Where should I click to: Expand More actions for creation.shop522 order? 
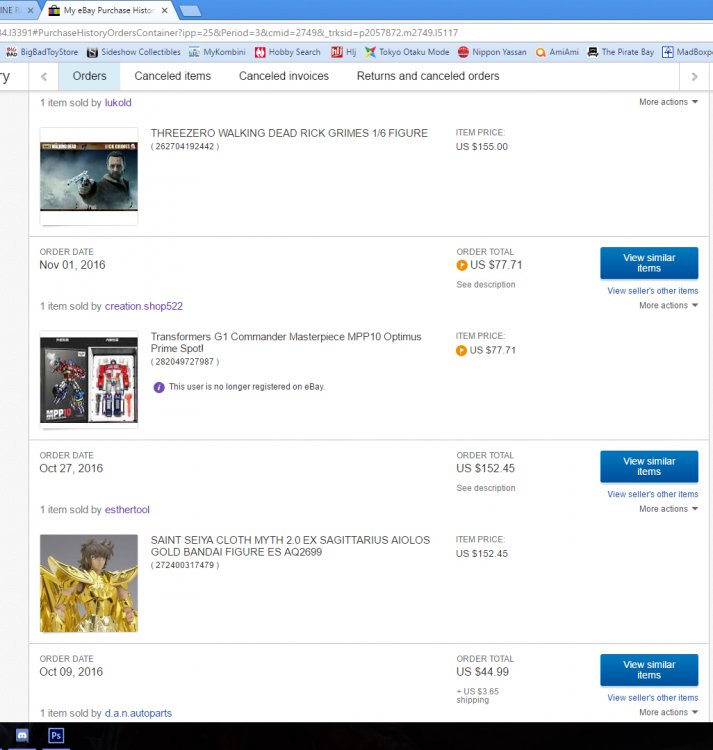pyautogui.click(x=669, y=305)
